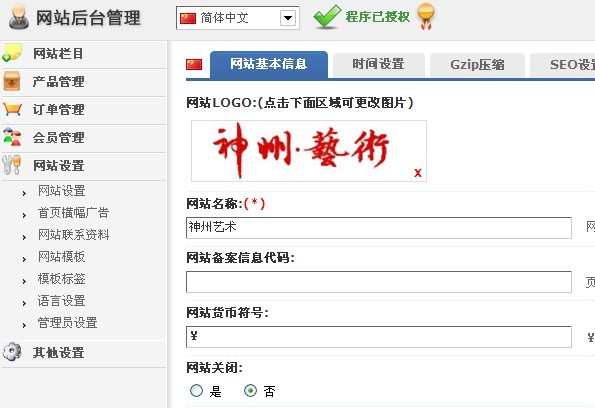This screenshot has height=408, width=595.
Task: Open the Gzip压缩 tab
Action: (x=477, y=65)
